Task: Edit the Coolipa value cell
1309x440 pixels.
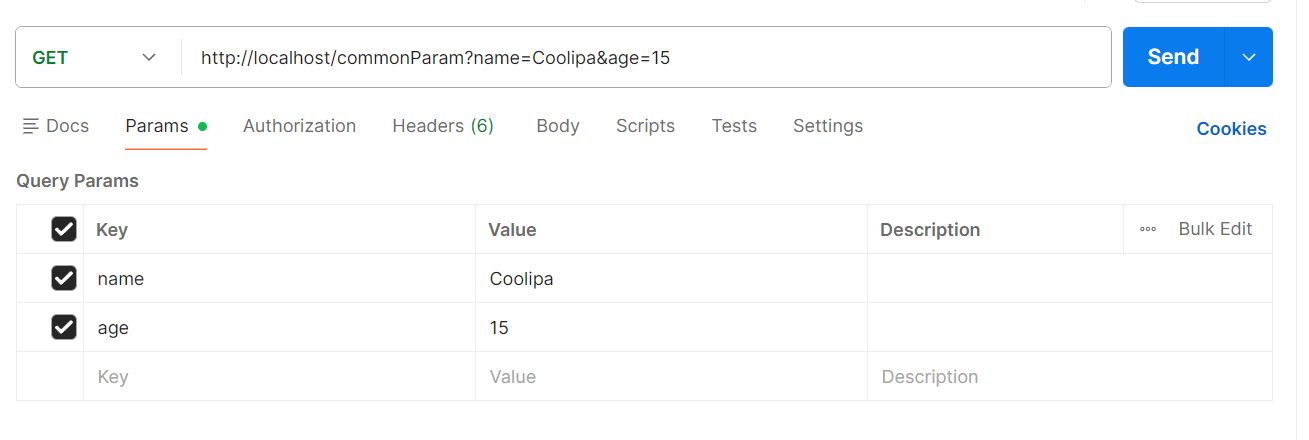Action: (x=670, y=279)
